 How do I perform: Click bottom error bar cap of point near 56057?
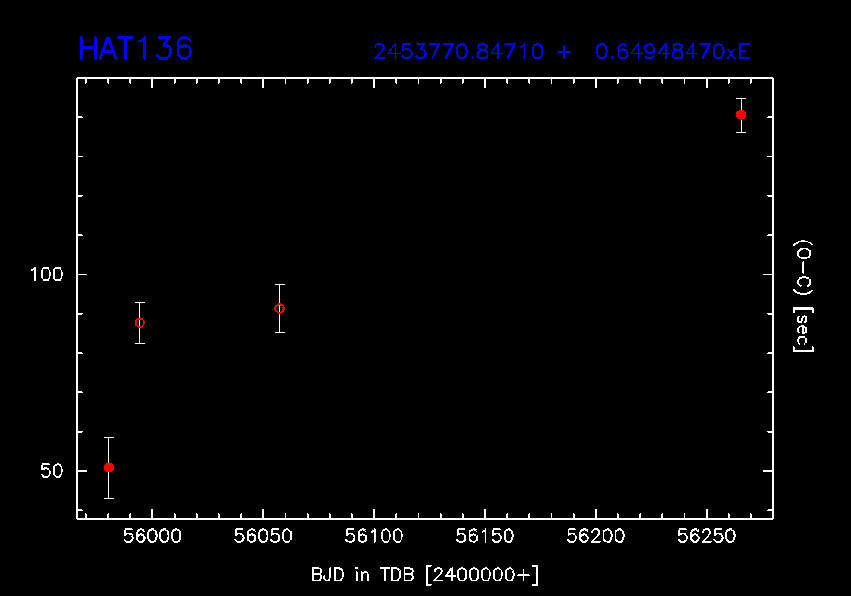280,332
